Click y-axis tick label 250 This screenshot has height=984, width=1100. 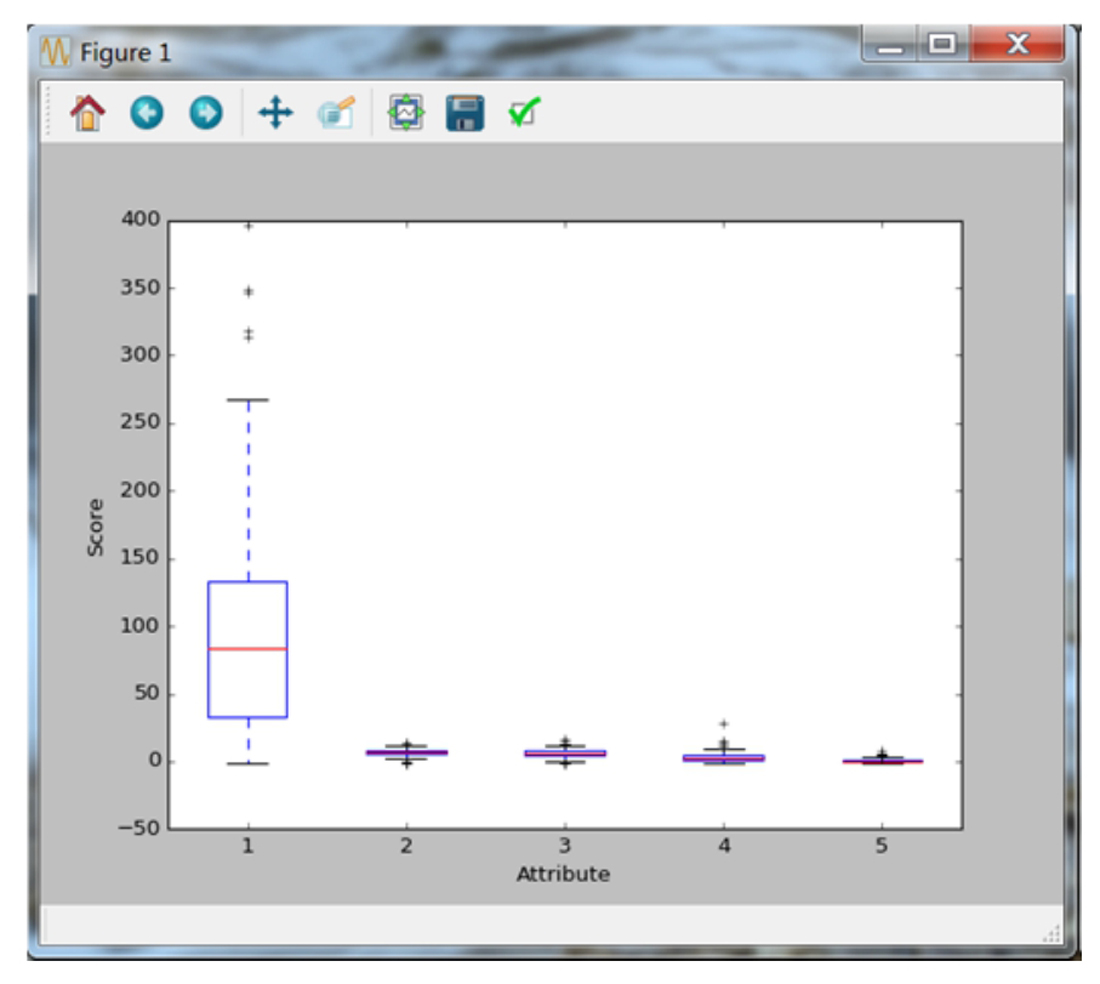(x=140, y=422)
